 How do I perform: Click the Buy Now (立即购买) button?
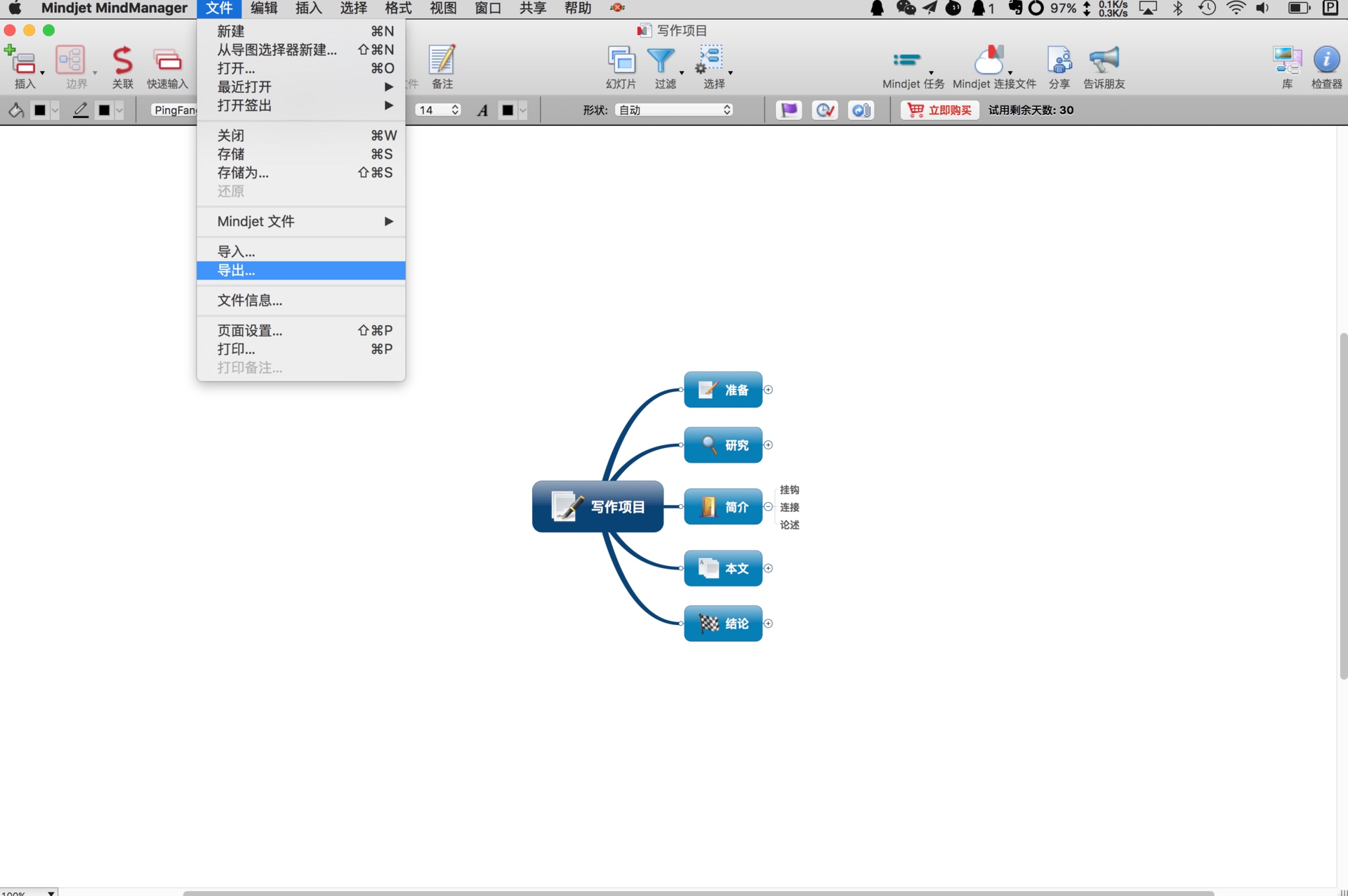click(x=939, y=110)
